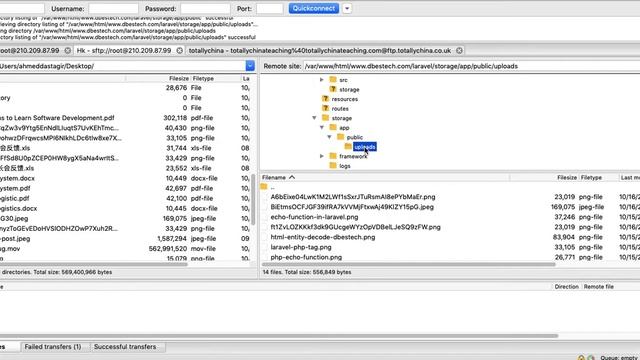The width and height of the screenshot is (640, 360).
Task: Open the Successful transfers tab
Action: [x=125, y=347]
